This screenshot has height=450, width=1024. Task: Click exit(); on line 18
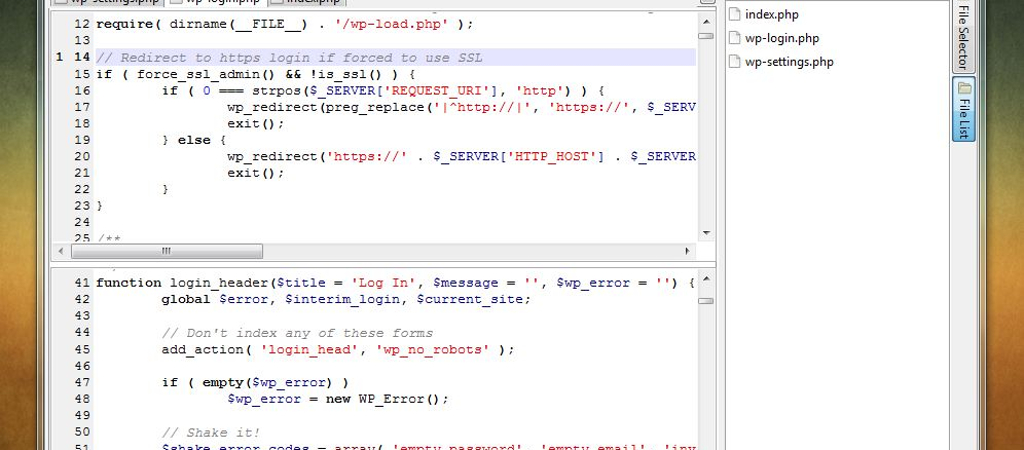pyautogui.click(x=256, y=123)
